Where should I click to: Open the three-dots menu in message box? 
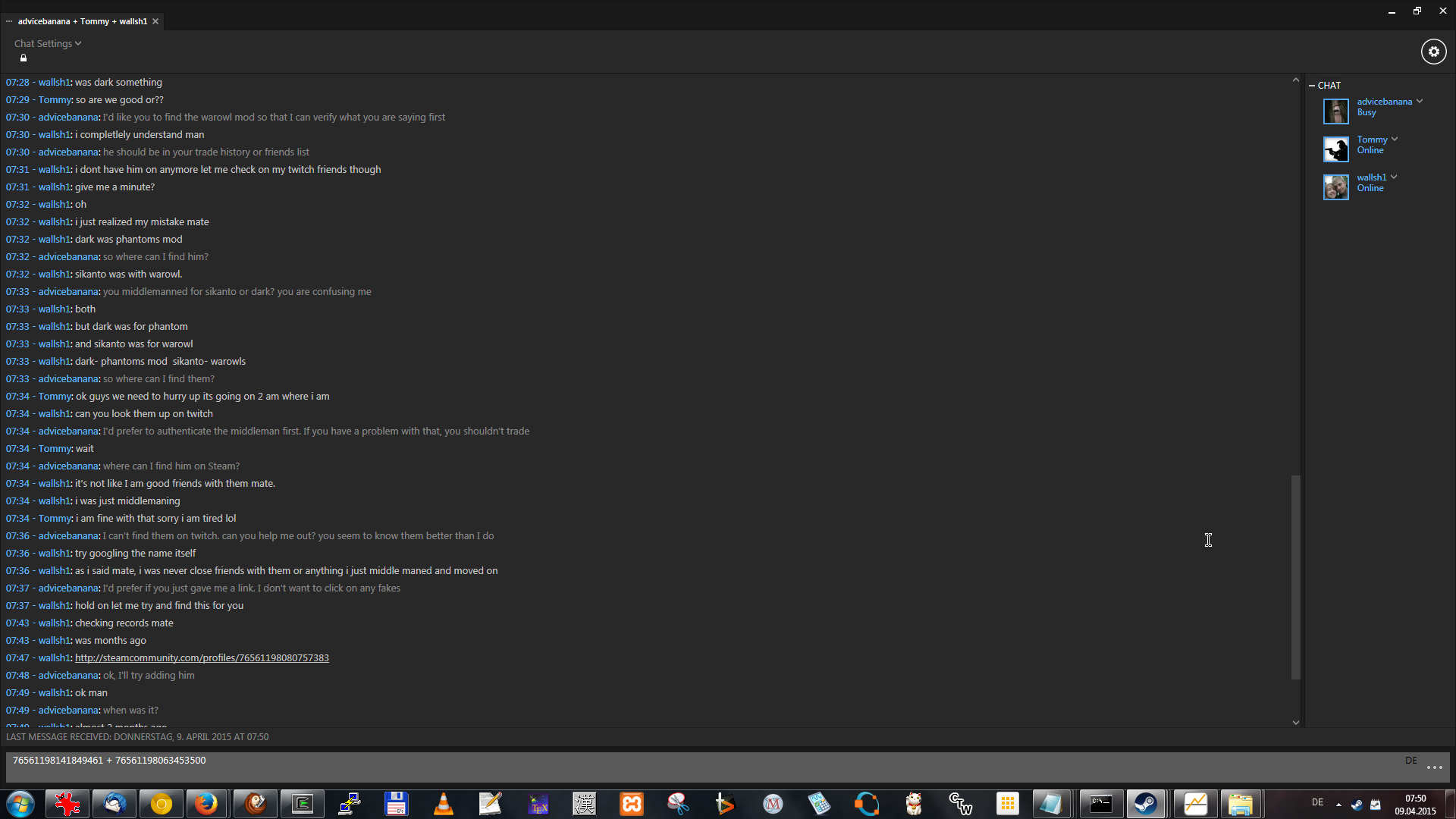coord(1434,768)
